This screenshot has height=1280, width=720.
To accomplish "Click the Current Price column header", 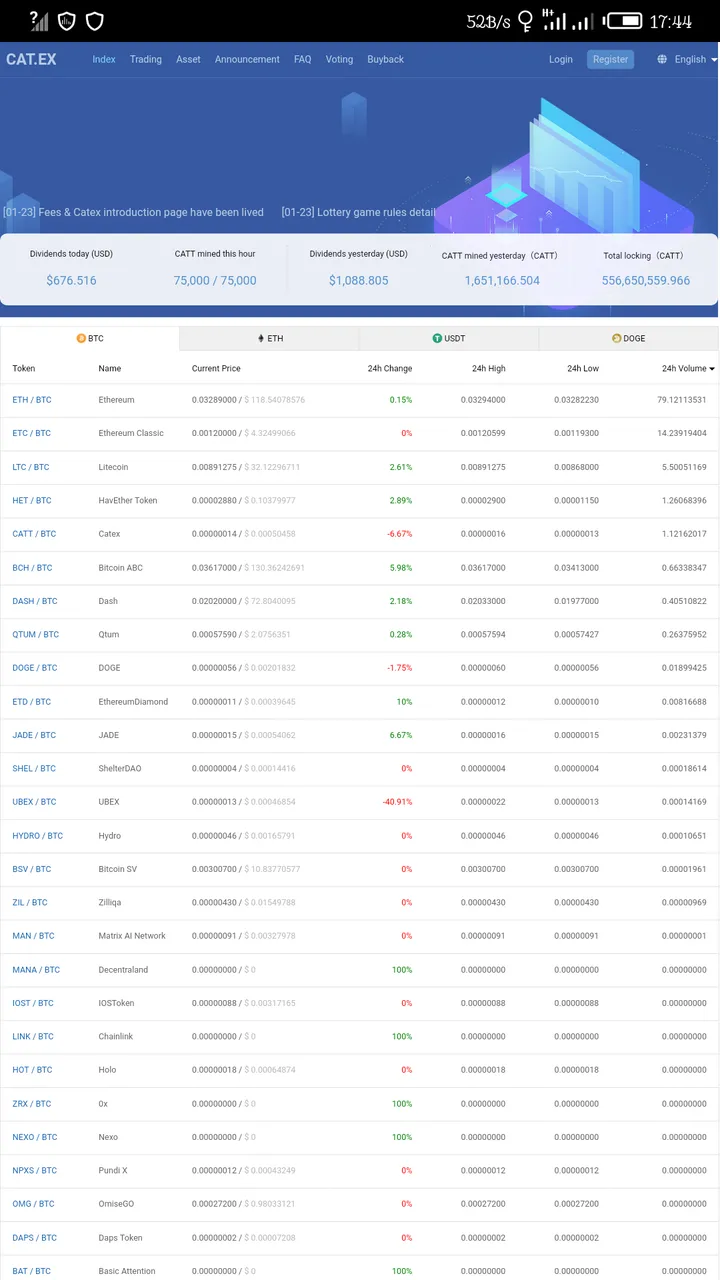I will tap(216, 369).
